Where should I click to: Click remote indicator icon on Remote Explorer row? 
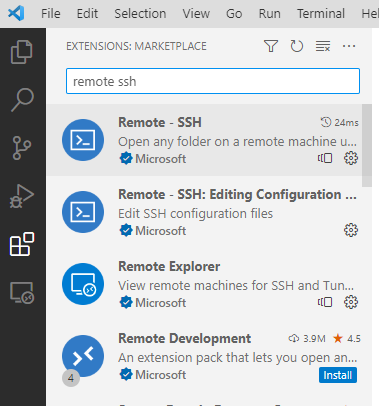(325, 302)
